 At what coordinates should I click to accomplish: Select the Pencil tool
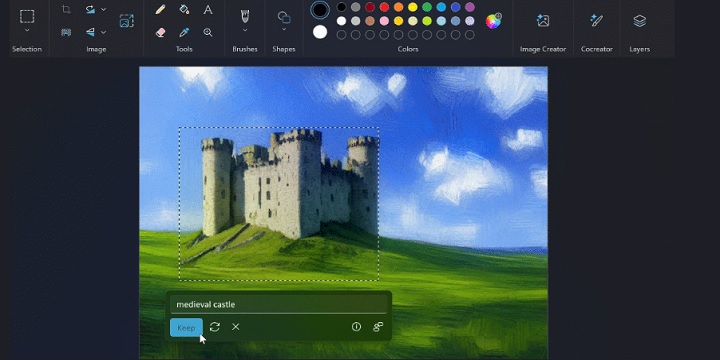coord(160,9)
